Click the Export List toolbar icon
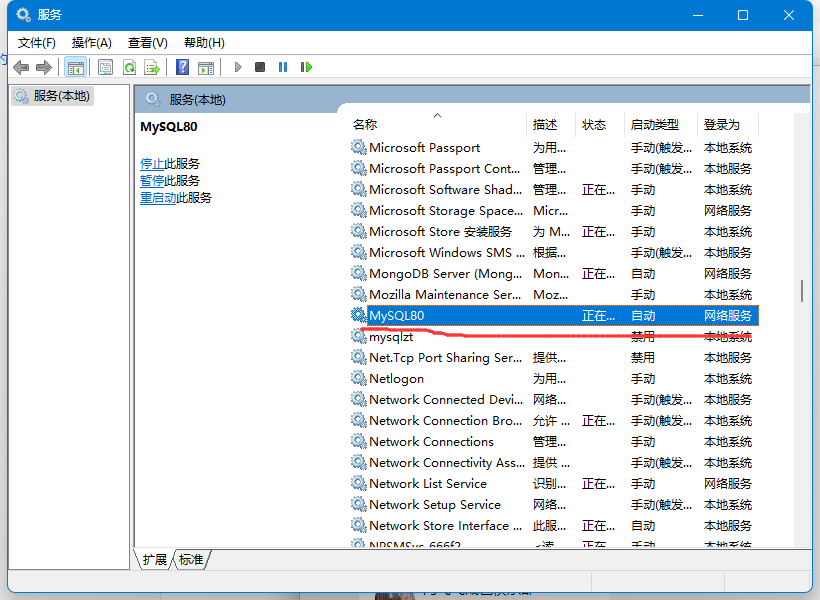The image size is (820, 600). pyautogui.click(x=152, y=67)
